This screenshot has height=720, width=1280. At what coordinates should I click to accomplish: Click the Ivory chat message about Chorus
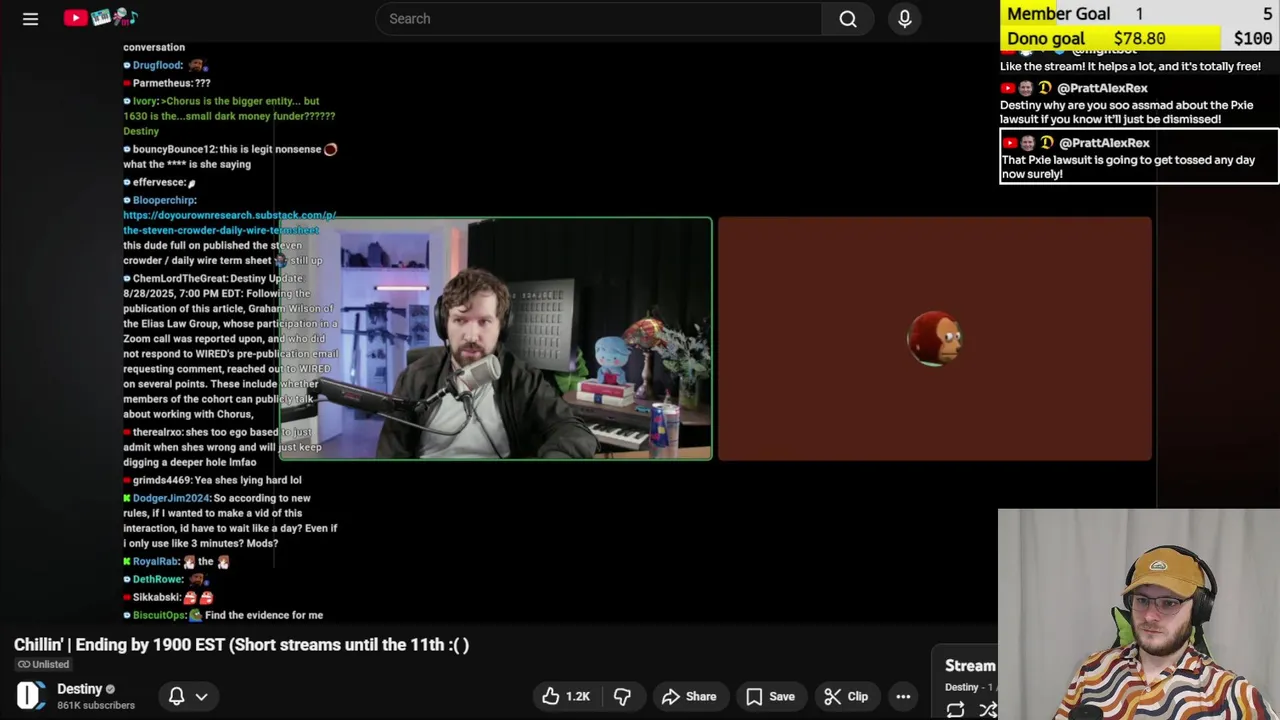pyautogui.click(x=230, y=116)
